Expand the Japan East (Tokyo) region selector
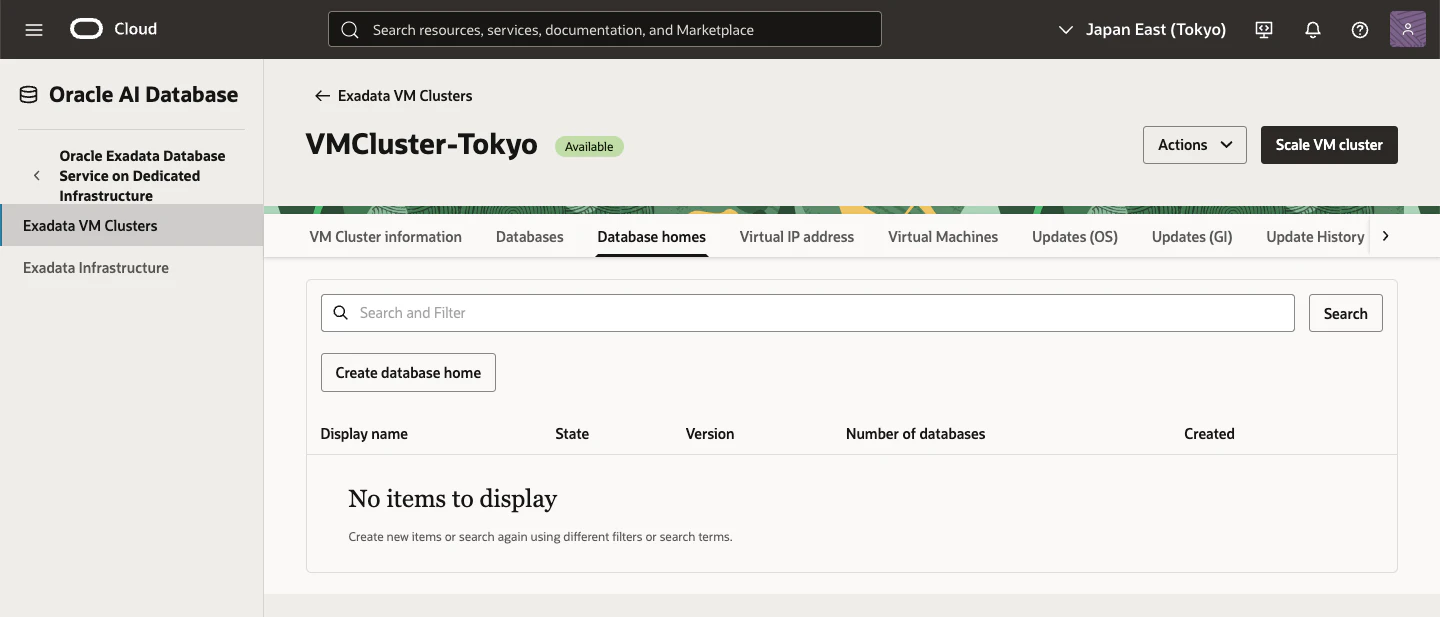Screen dimensions: 1440x617 click(x=1142, y=30)
